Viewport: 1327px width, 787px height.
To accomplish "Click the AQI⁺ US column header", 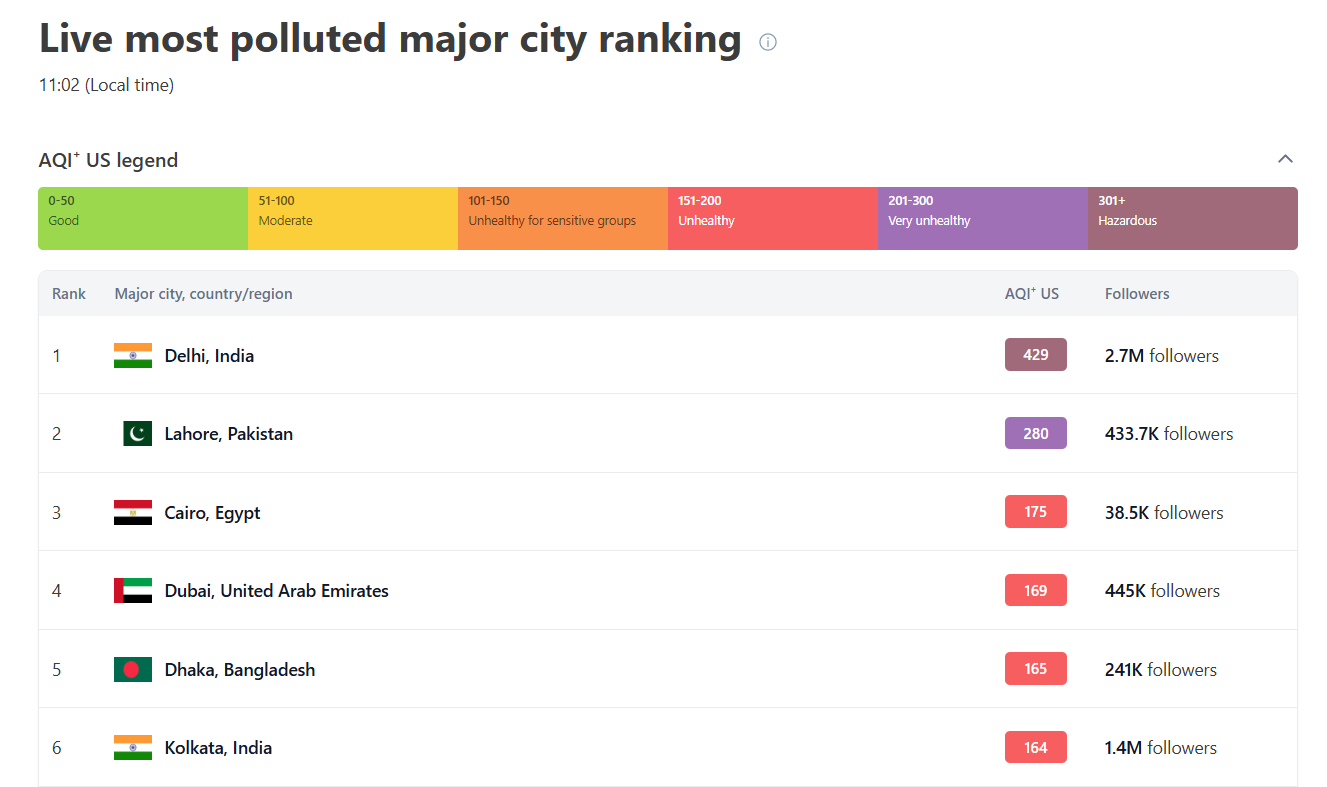I will (1031, 294).
